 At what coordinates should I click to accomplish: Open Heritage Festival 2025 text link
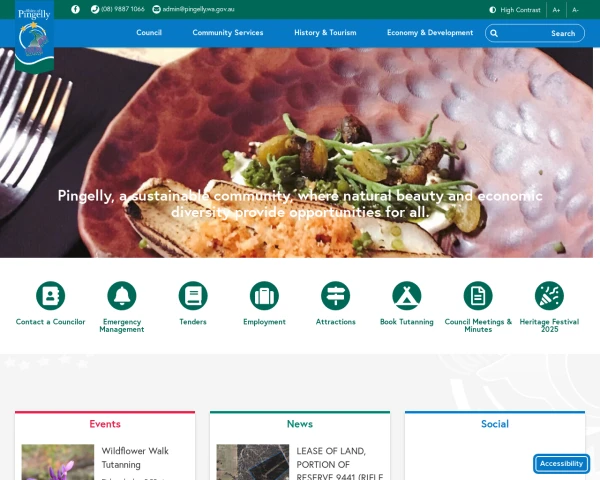[549, 325]
